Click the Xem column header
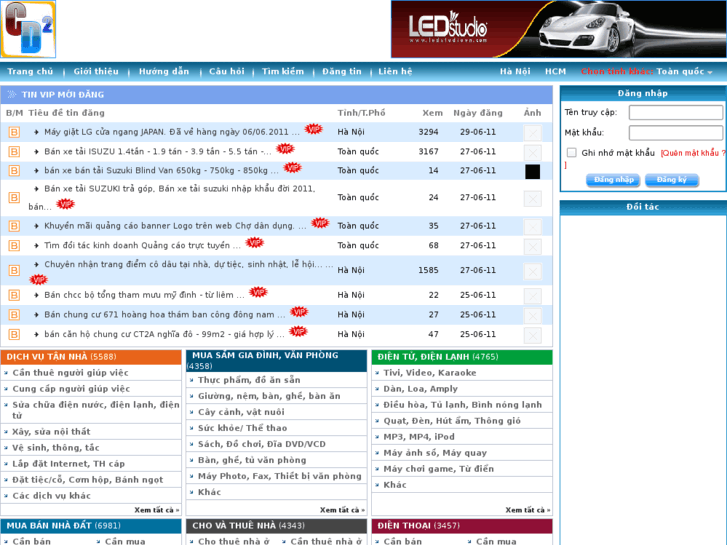This screenshot has height=545, width=727. [433, 113]
